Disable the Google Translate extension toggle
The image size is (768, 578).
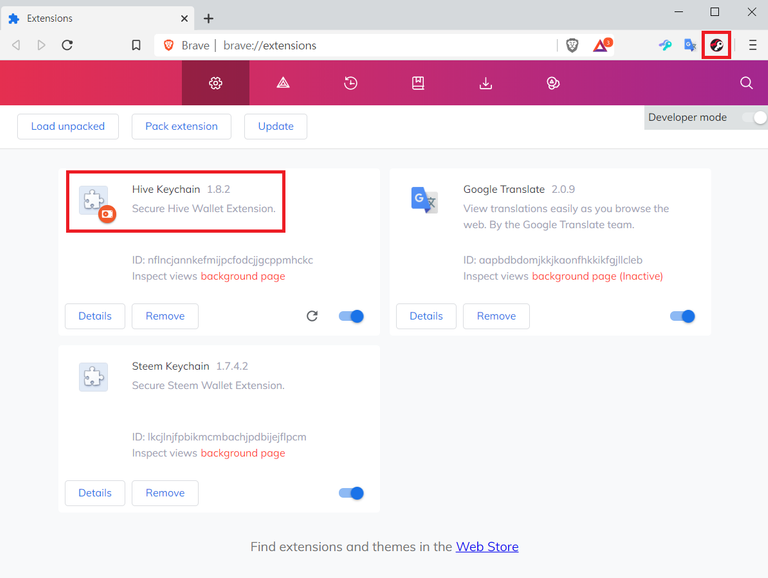(x=682, y=316)
